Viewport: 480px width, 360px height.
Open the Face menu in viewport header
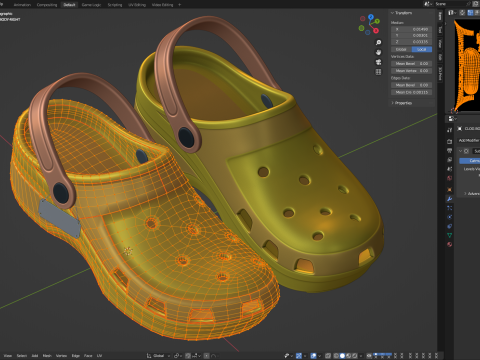pyautogui.click(x=88, y=356)
